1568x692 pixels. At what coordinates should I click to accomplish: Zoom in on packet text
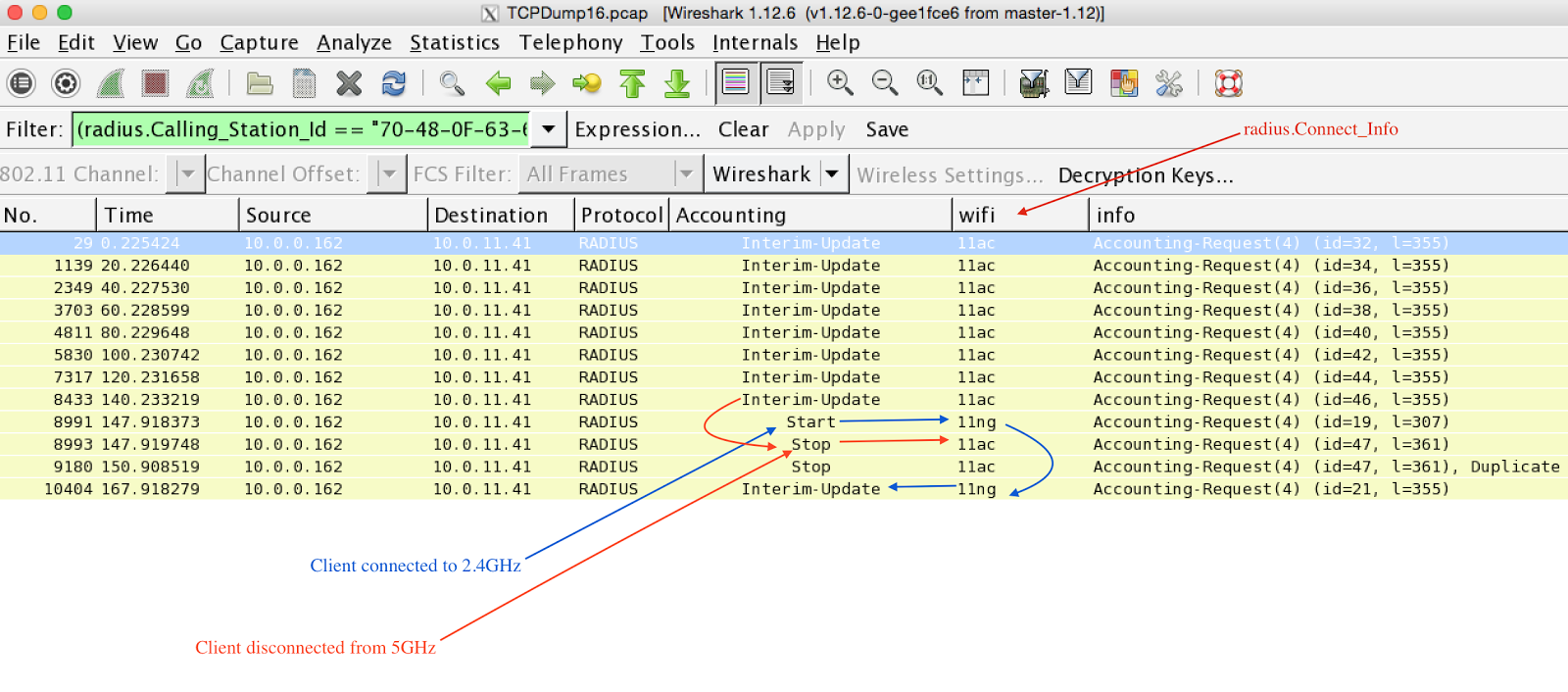click(x=840, y=83)
